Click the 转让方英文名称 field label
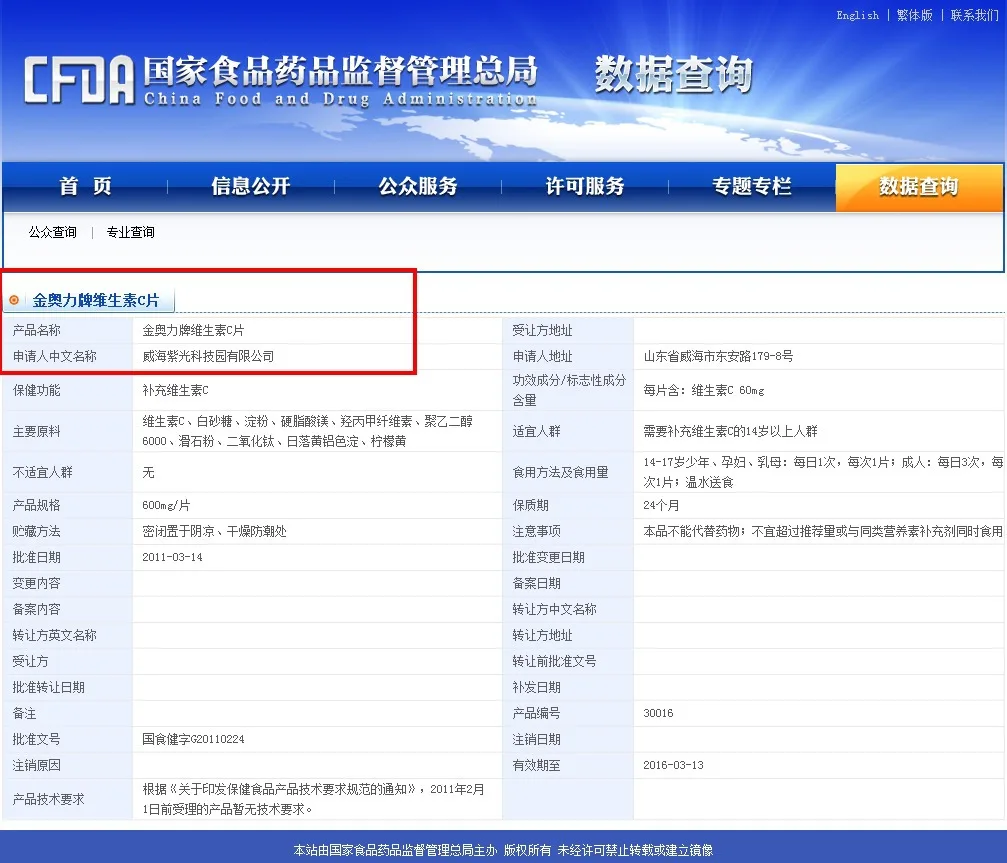The width and height of the screenshot is (1007, 863). [x=55, y=636]
